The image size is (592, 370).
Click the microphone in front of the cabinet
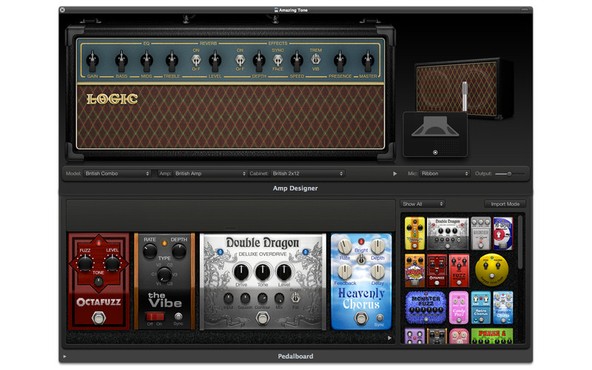pos(465,96)
